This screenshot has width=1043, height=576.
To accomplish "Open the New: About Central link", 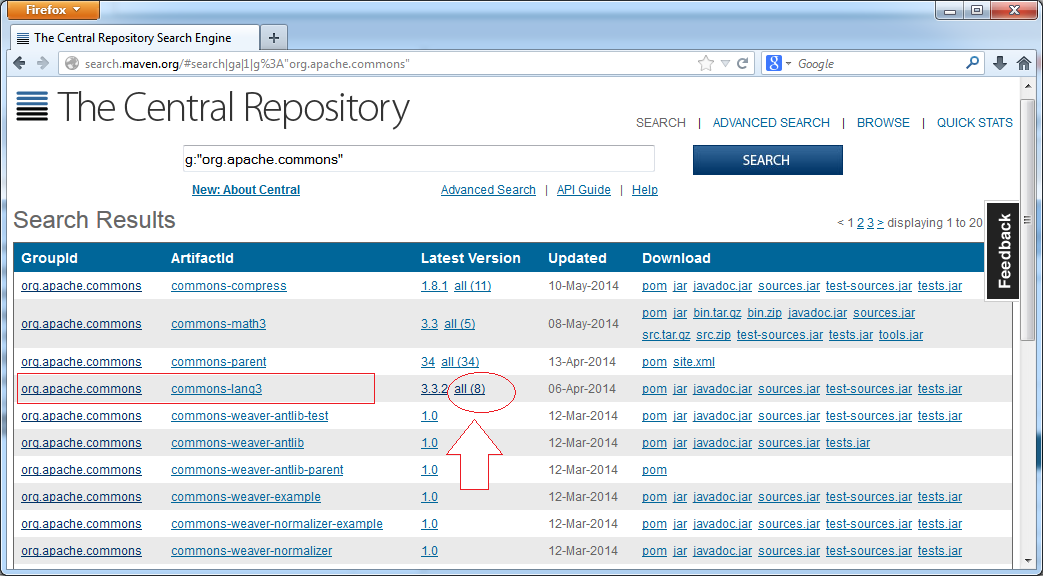I will [246, 190].
